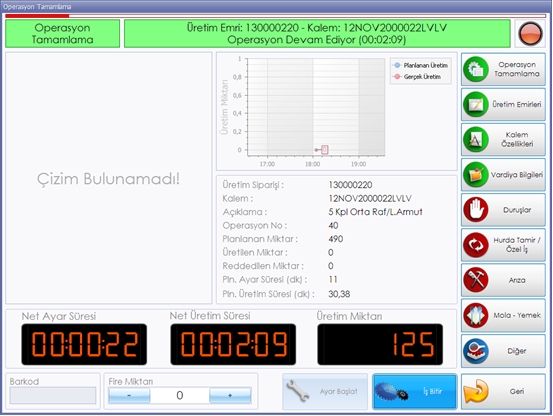553x416 pixels.
Task: Select the Kalem Özellikleri icon
Action: tap(476, 140)
